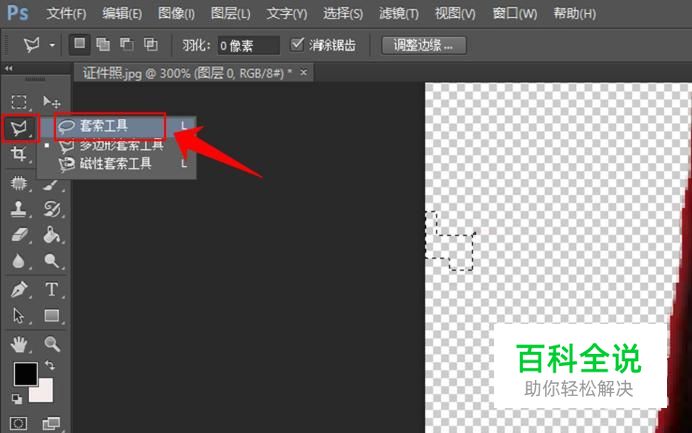Open the 窗口(W) menu
This screenshot has width=692, height=433.
(515, 14)
